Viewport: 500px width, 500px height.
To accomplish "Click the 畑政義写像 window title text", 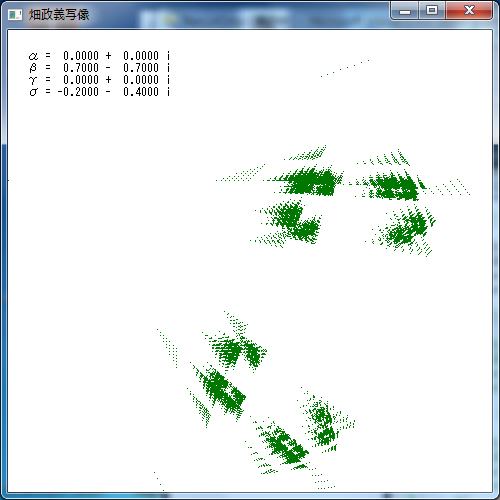I will tap(59, 15).
